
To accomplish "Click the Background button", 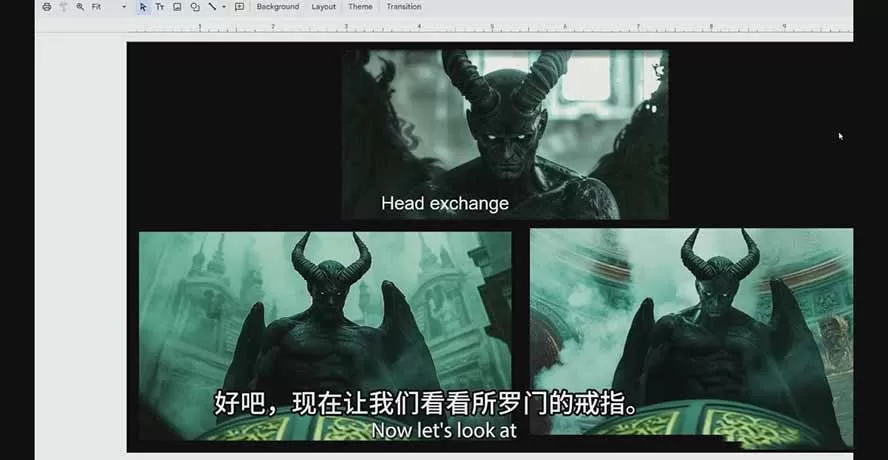I will coord(277,7).
